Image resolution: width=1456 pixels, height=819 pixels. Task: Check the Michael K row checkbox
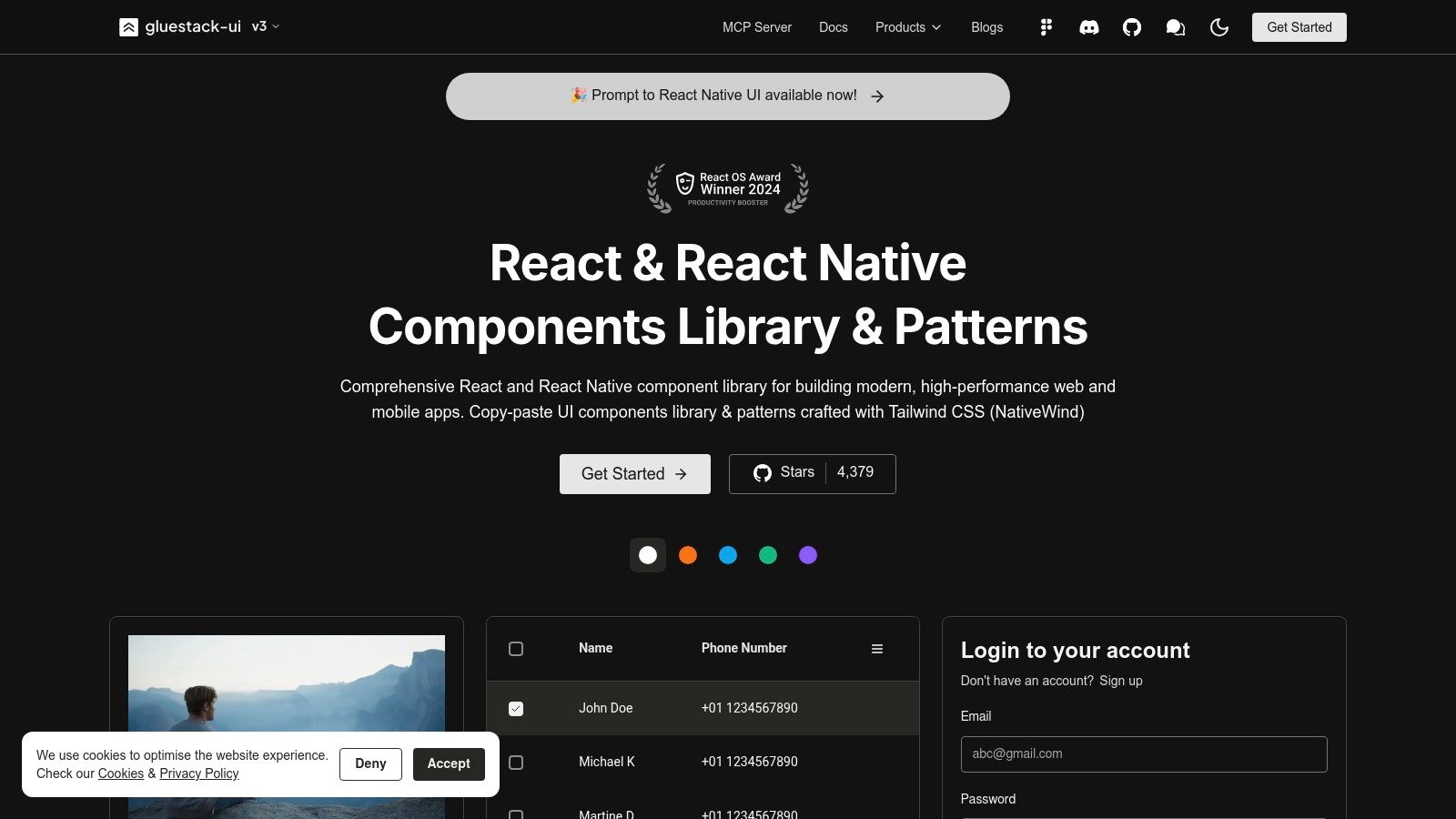point(516,763)
